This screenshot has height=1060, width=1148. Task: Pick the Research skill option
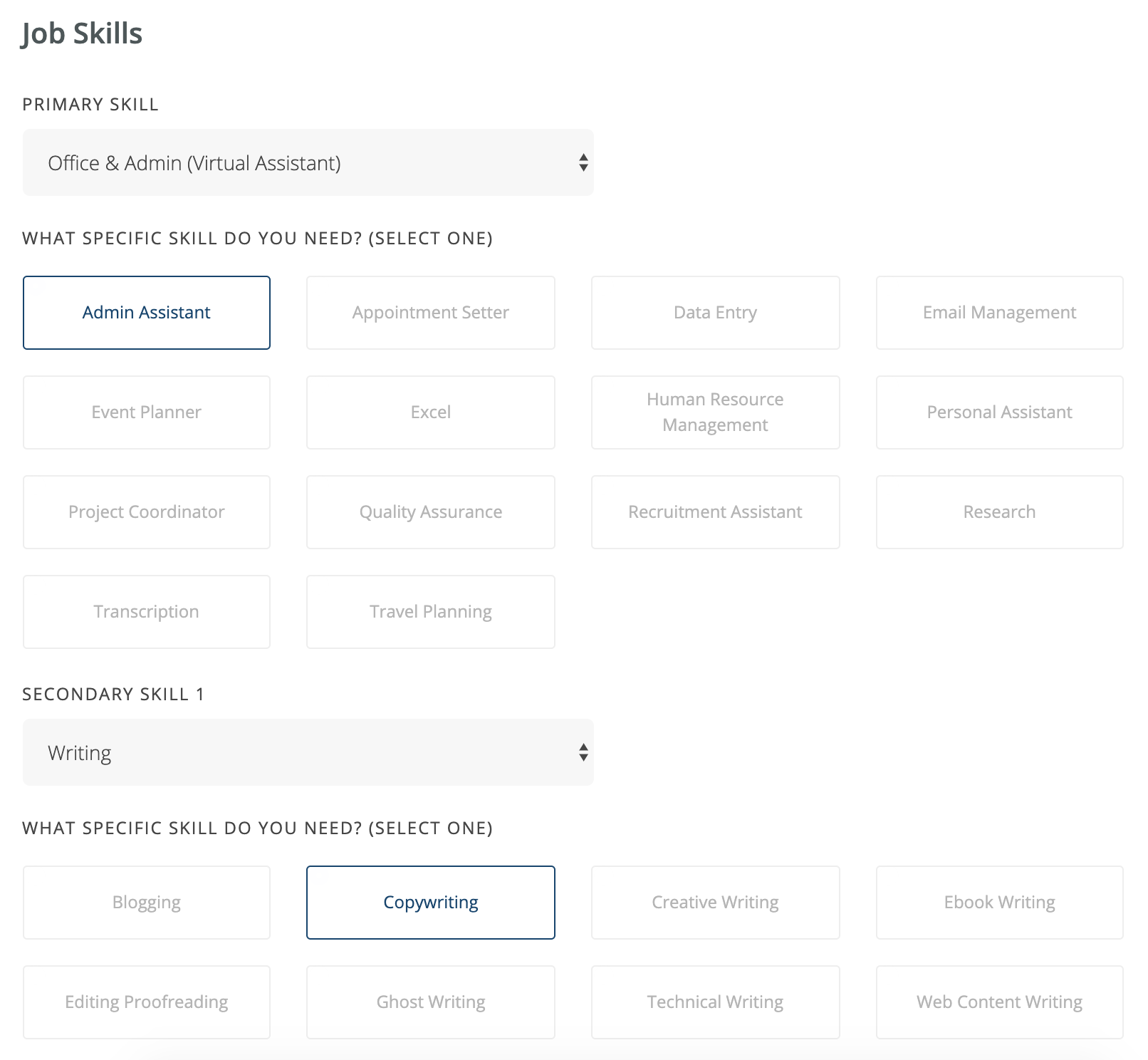[x=999, y=512]
